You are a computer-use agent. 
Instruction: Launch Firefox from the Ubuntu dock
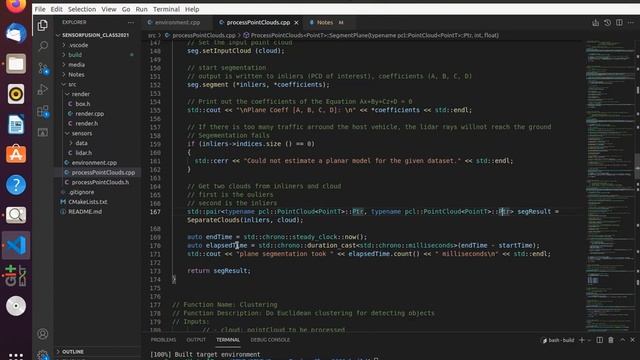tap(16, 5)
